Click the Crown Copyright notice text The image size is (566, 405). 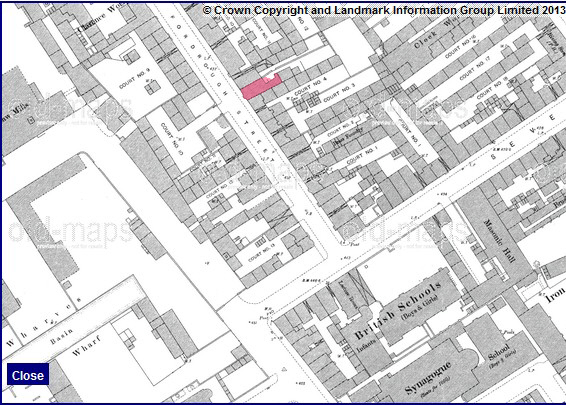pyautogui.click(x=383, y=10)
